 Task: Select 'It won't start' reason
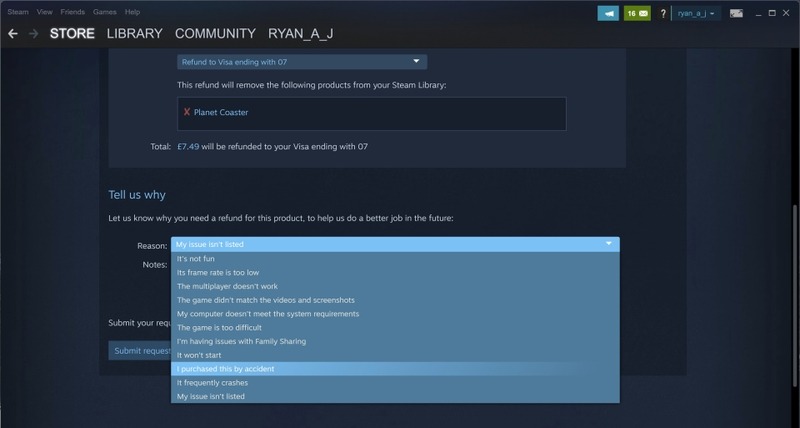tap(395, 355)
